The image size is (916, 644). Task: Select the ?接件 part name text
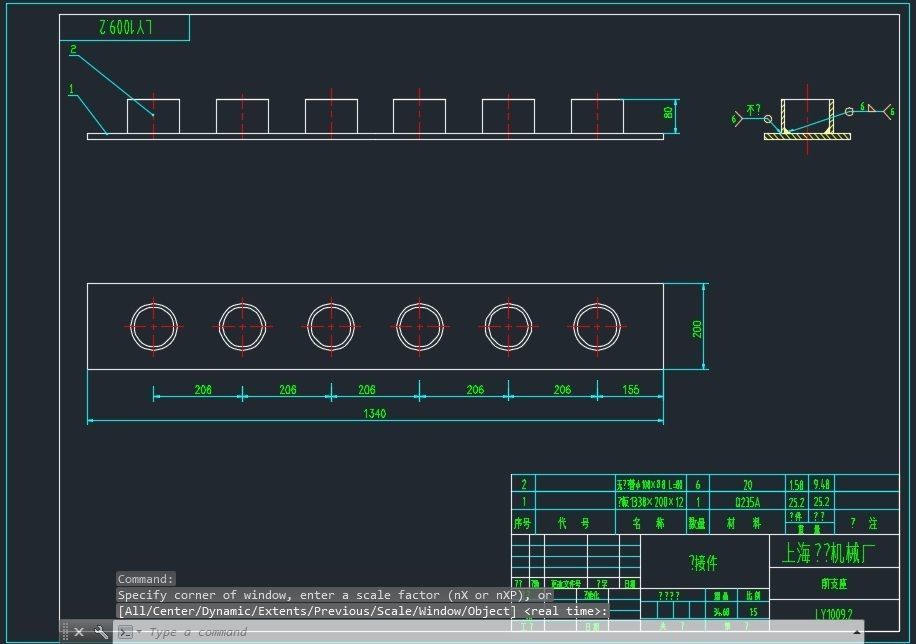click(703, 563)
